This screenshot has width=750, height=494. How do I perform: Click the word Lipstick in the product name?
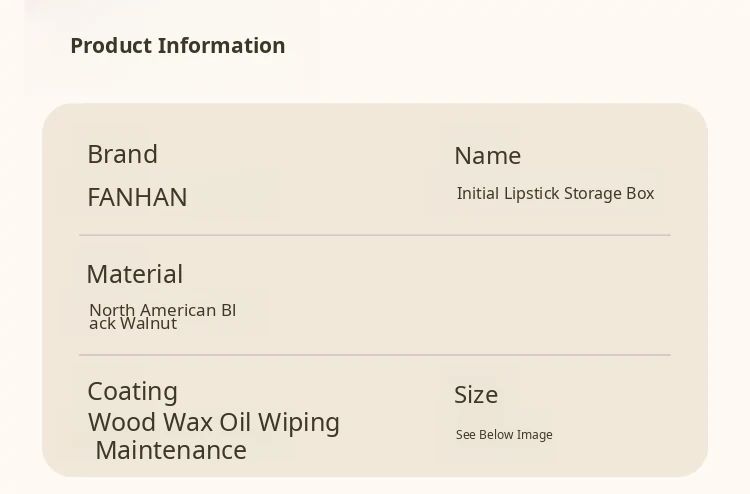tap(531, 194)
